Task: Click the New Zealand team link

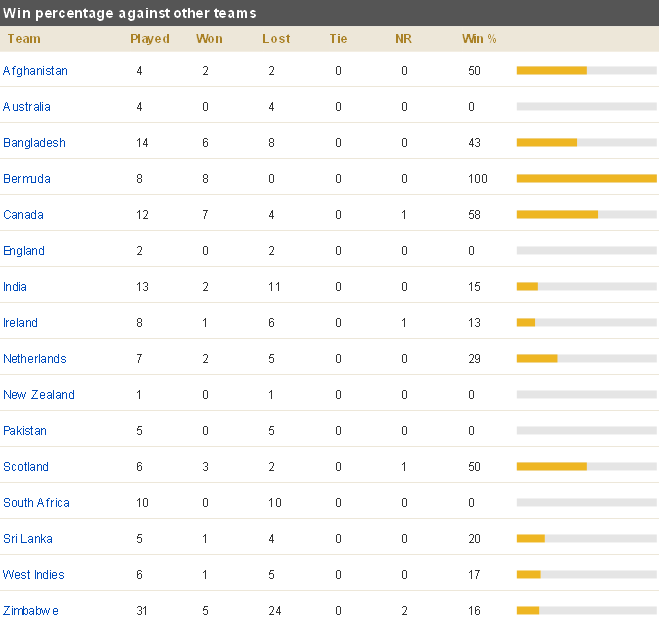Action: tap(39, 395)
